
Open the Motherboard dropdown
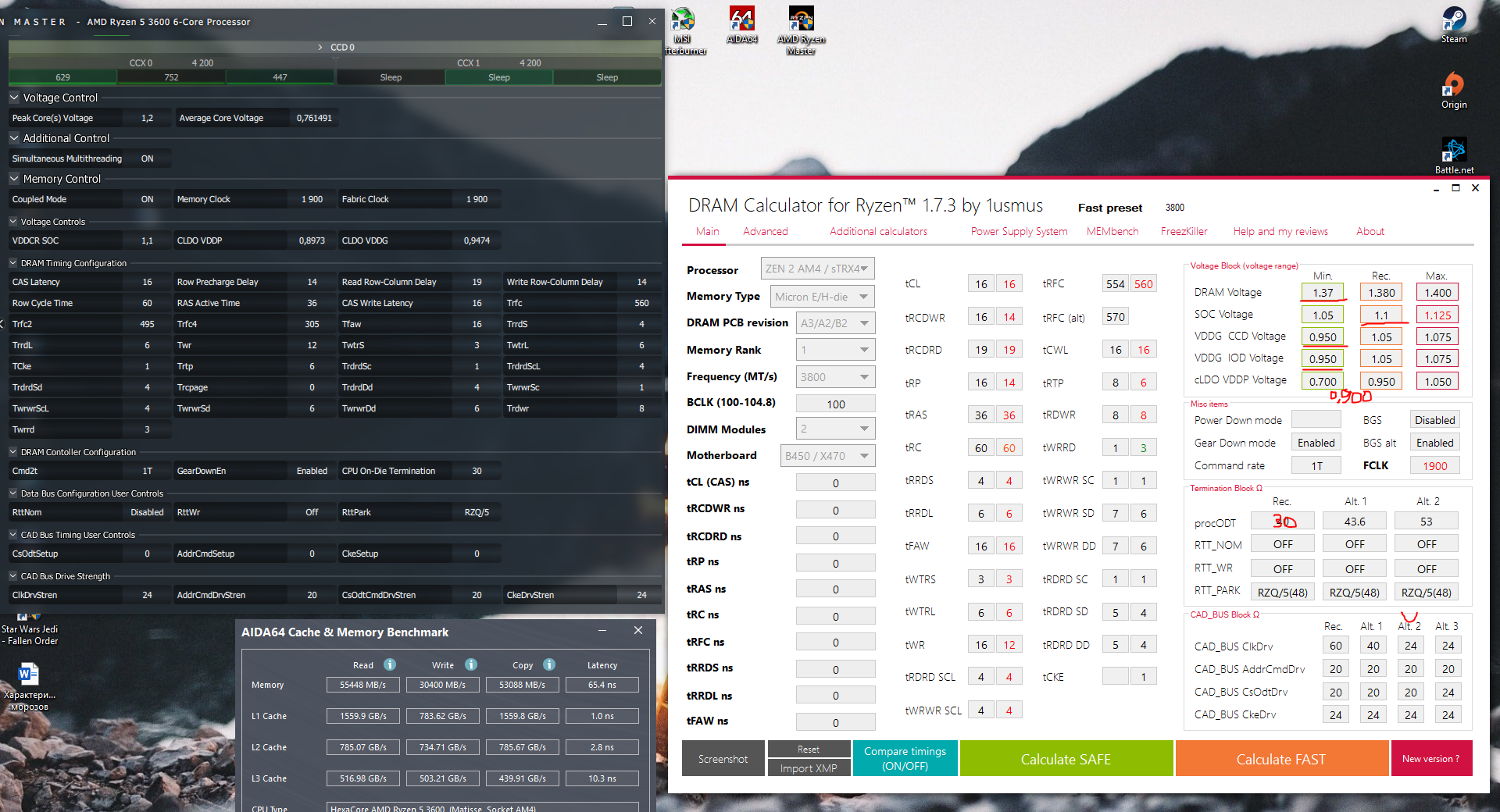click(827, 456)
